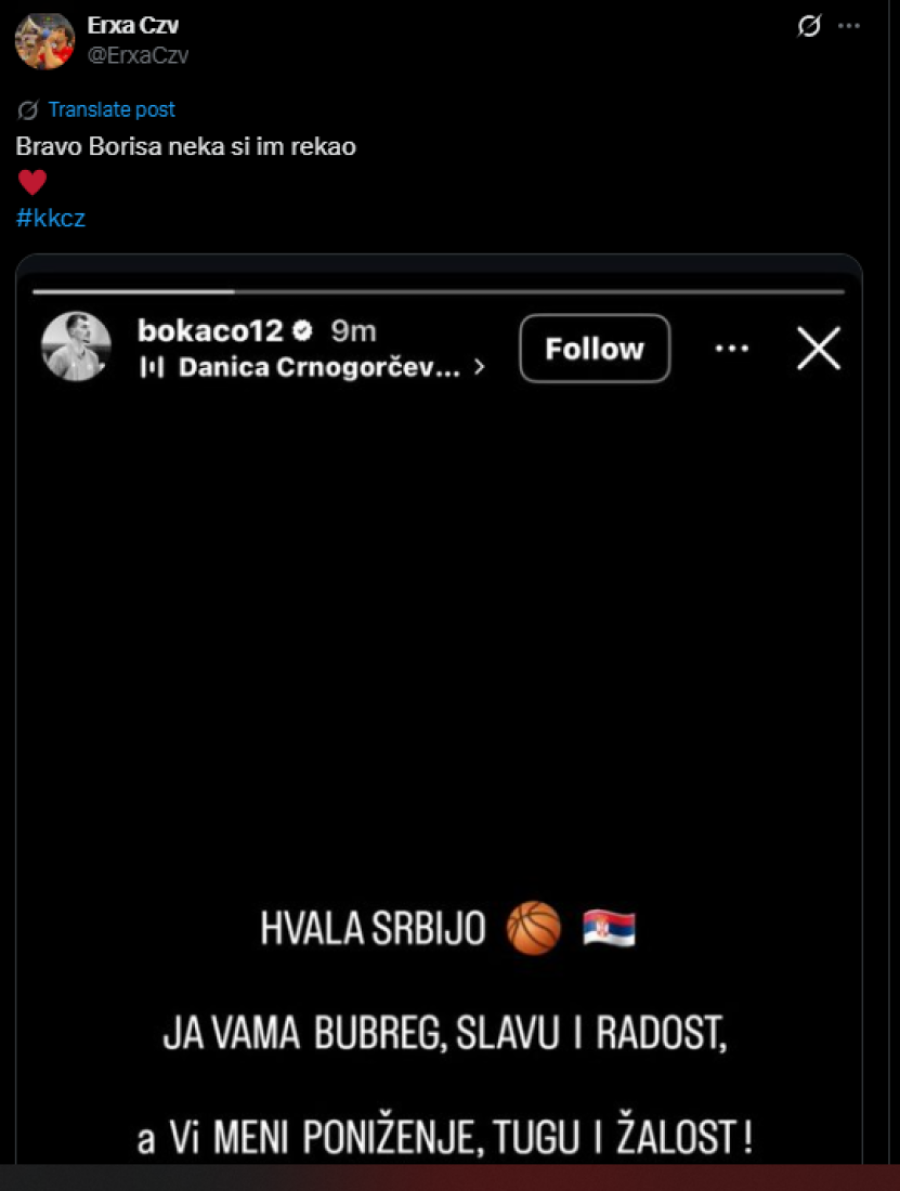
Task: Click the Danica Crnogorčev music label
Action: (319, 367)
